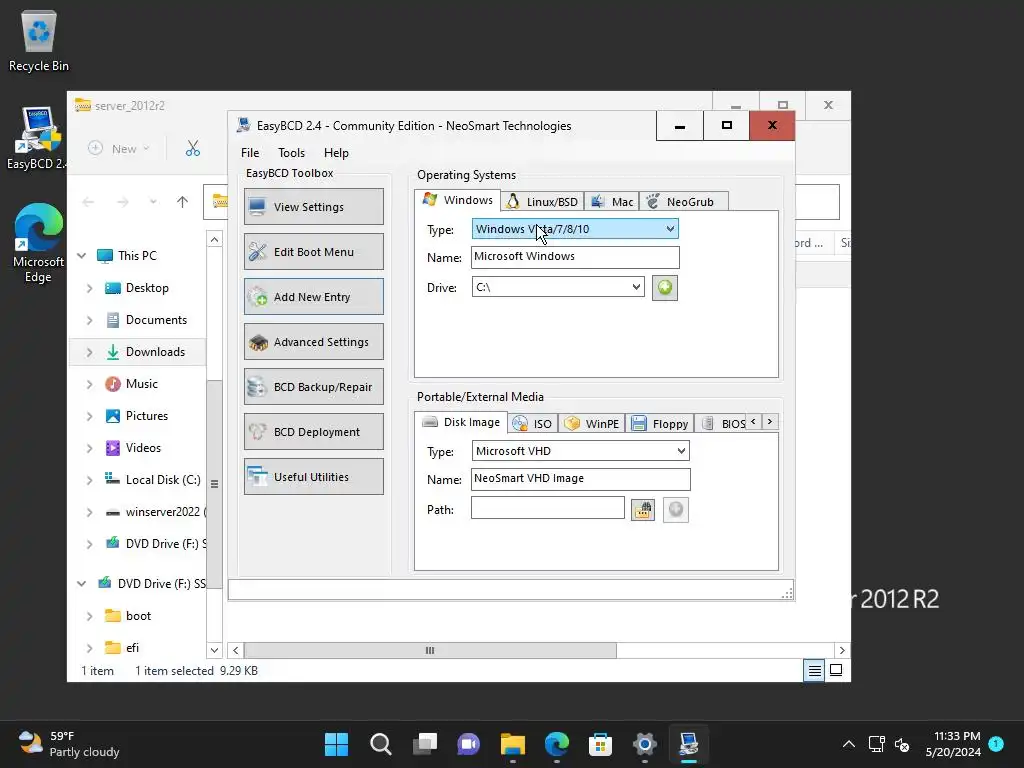Screen dimensions: 1024x768
Task: Switch to Linux/BSD tab
Action: click(x=542, y=202)
